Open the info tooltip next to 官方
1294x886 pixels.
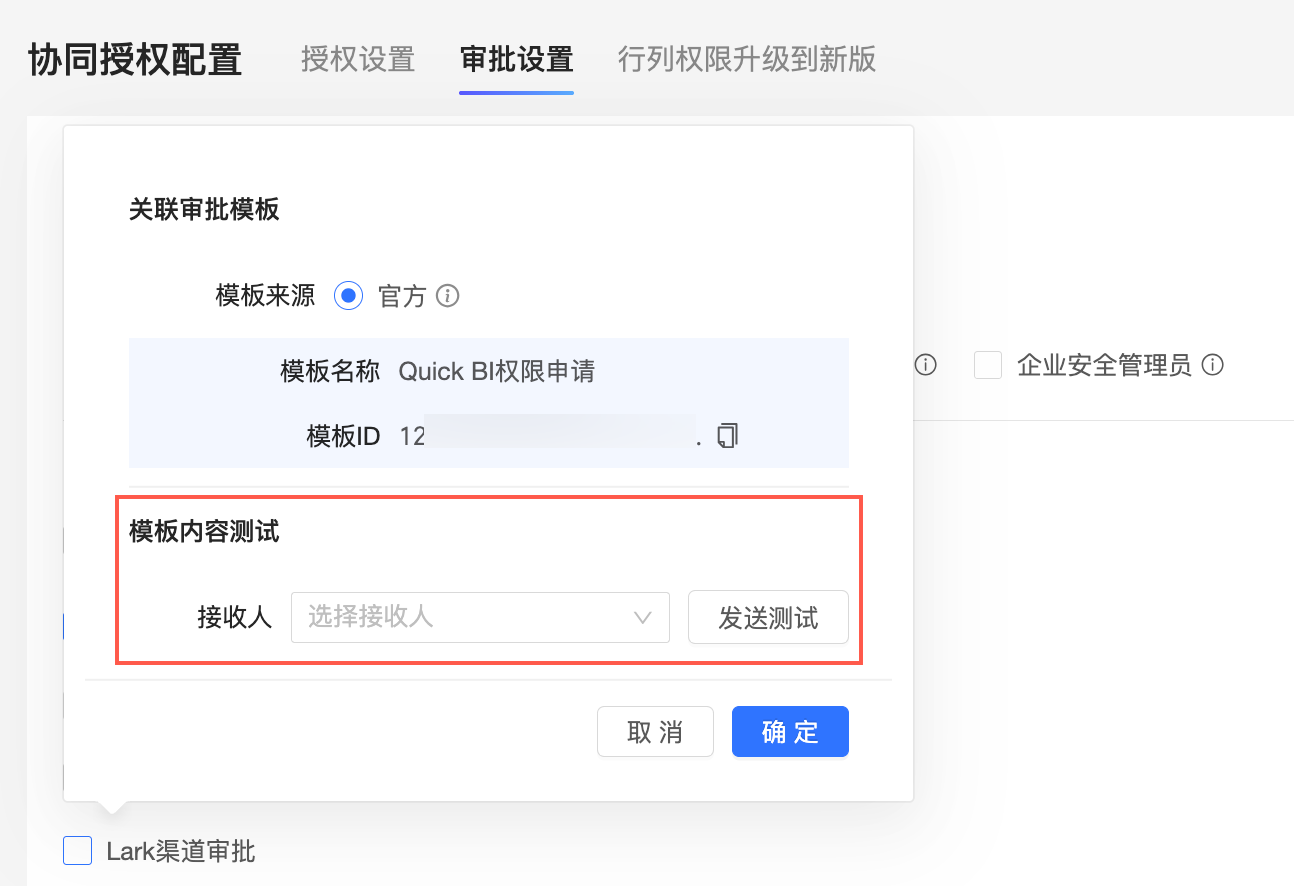click(x=448, y=296)
